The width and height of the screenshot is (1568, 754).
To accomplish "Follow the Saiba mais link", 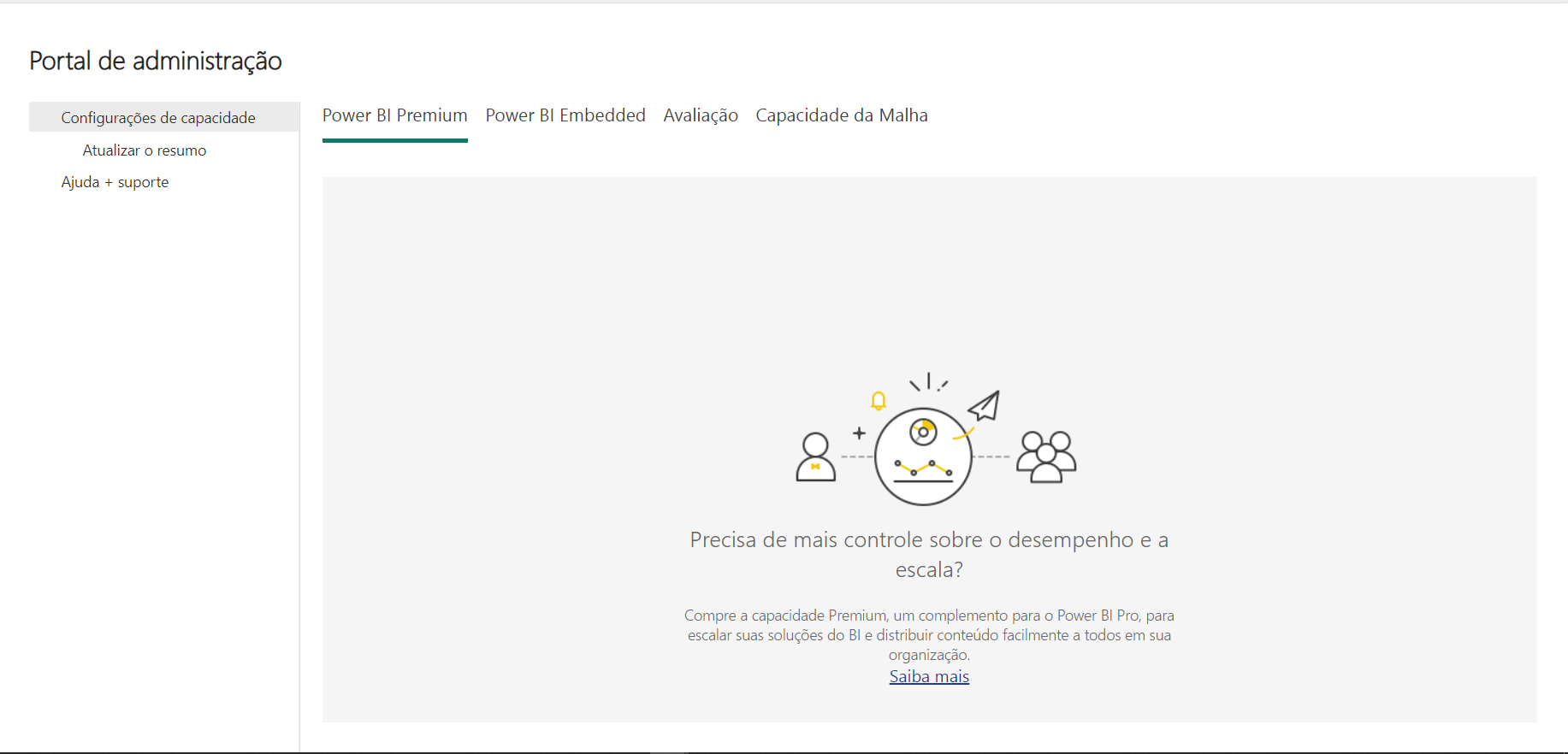I will (929, 677).
